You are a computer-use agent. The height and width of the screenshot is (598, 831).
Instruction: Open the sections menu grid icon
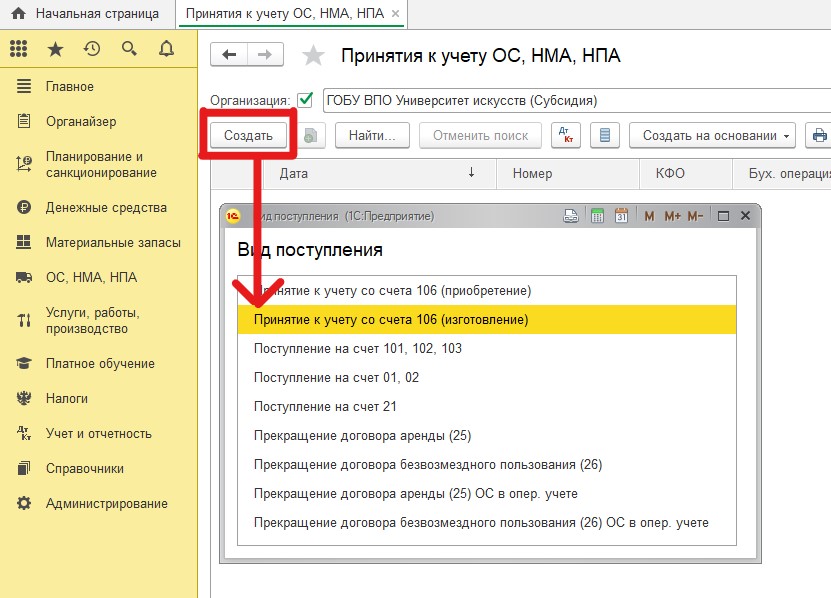[x=19, y=49]
